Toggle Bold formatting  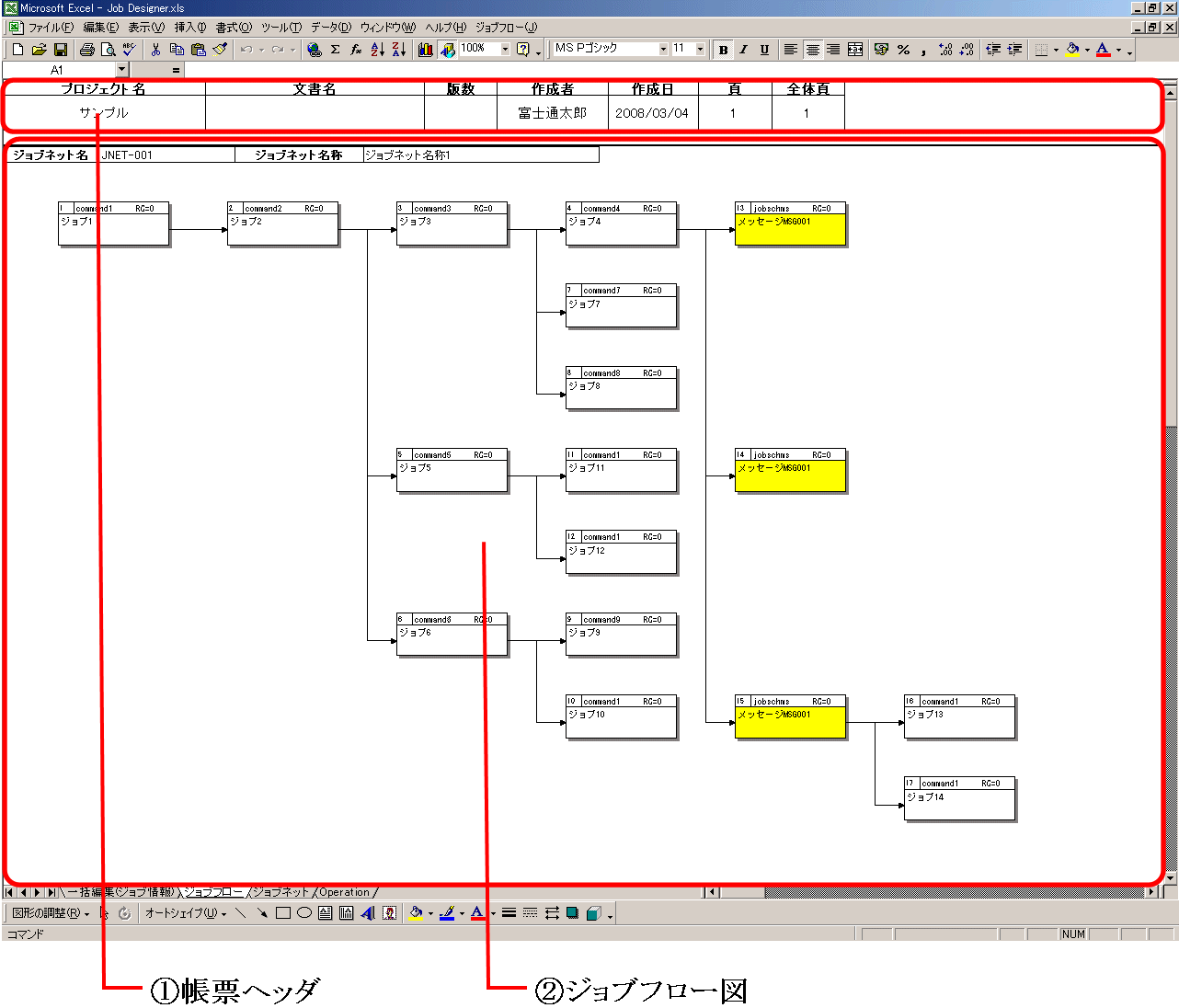(723, 50)
